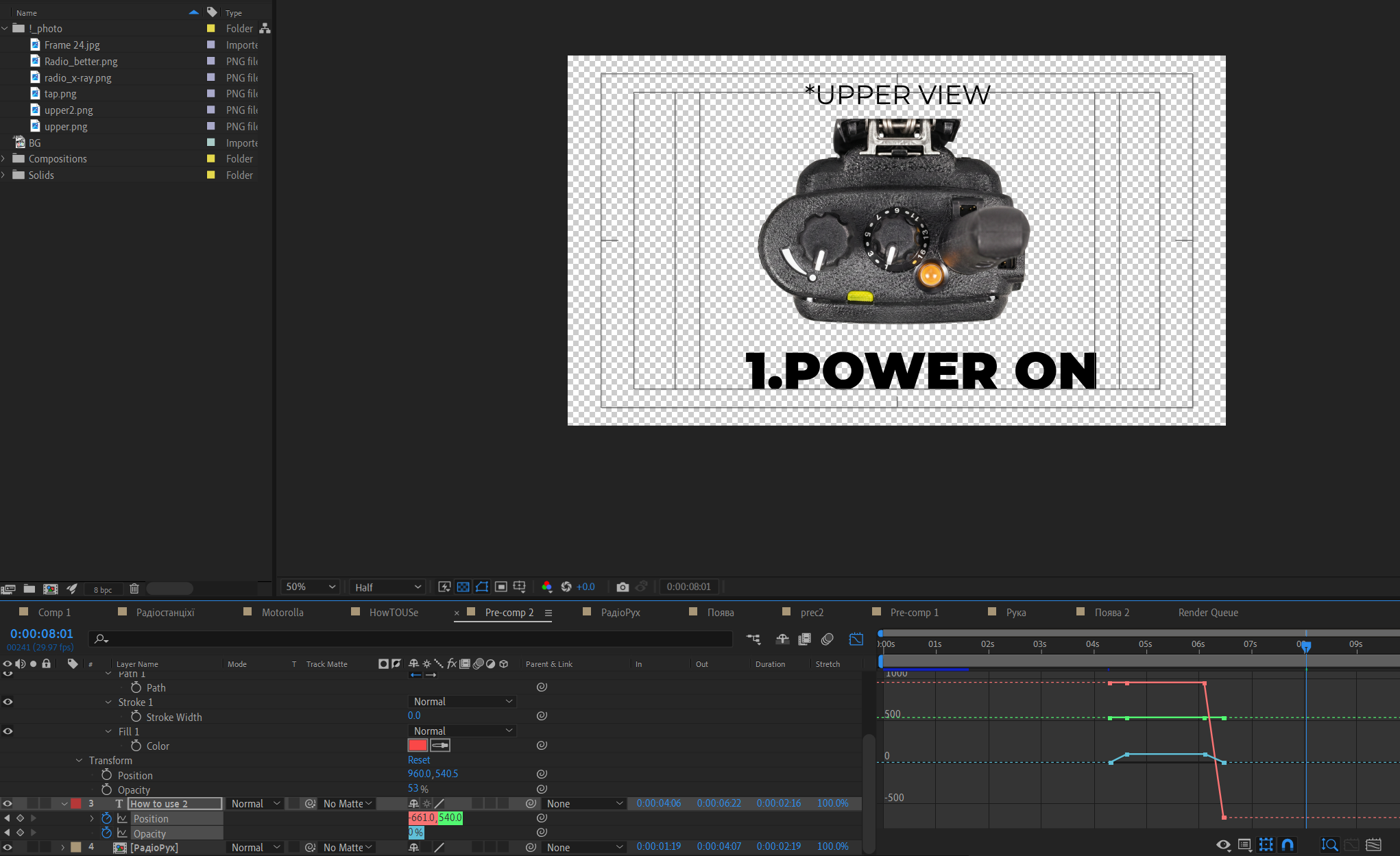This screenshot has height=856, width=1400.
Task: Open the Half resolution dropdown
Action: (387, 587)
